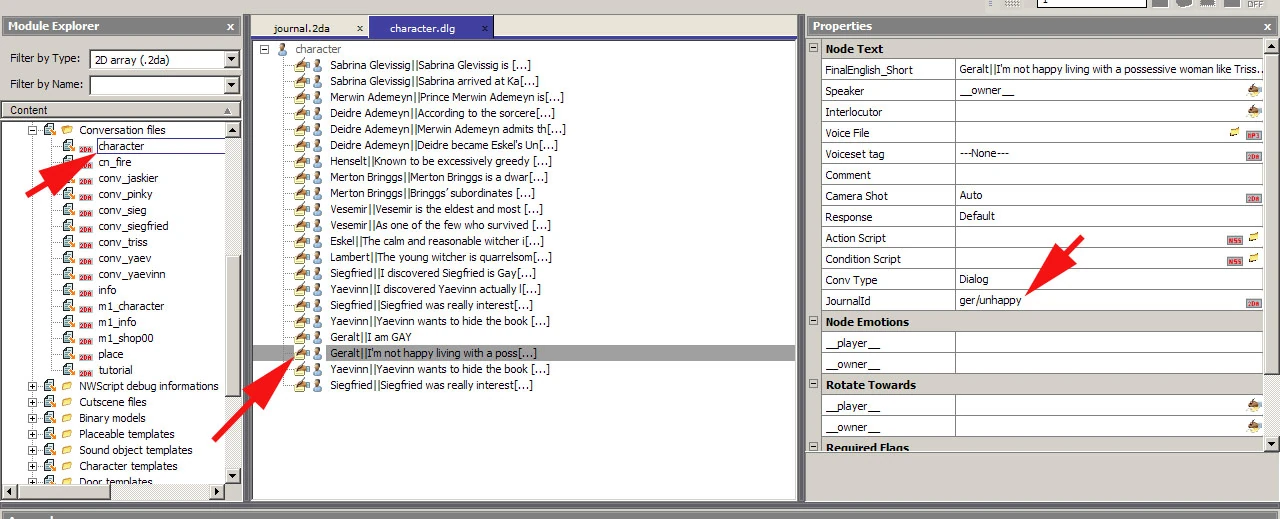This screenshot has width=1280, height=519.
Task: Open the Filter by Type dropdown
Action: point(232,59)
